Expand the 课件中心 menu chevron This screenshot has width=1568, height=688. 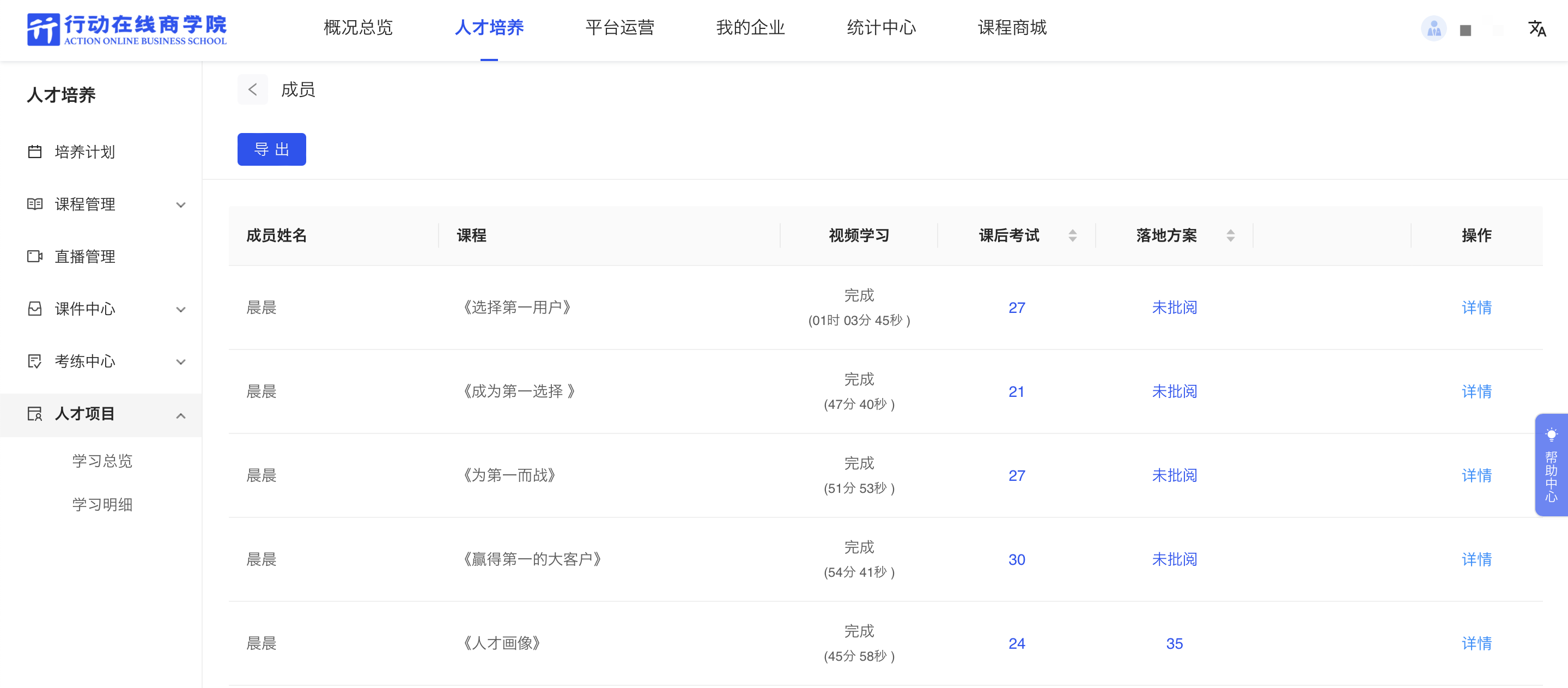click(181, 309)
